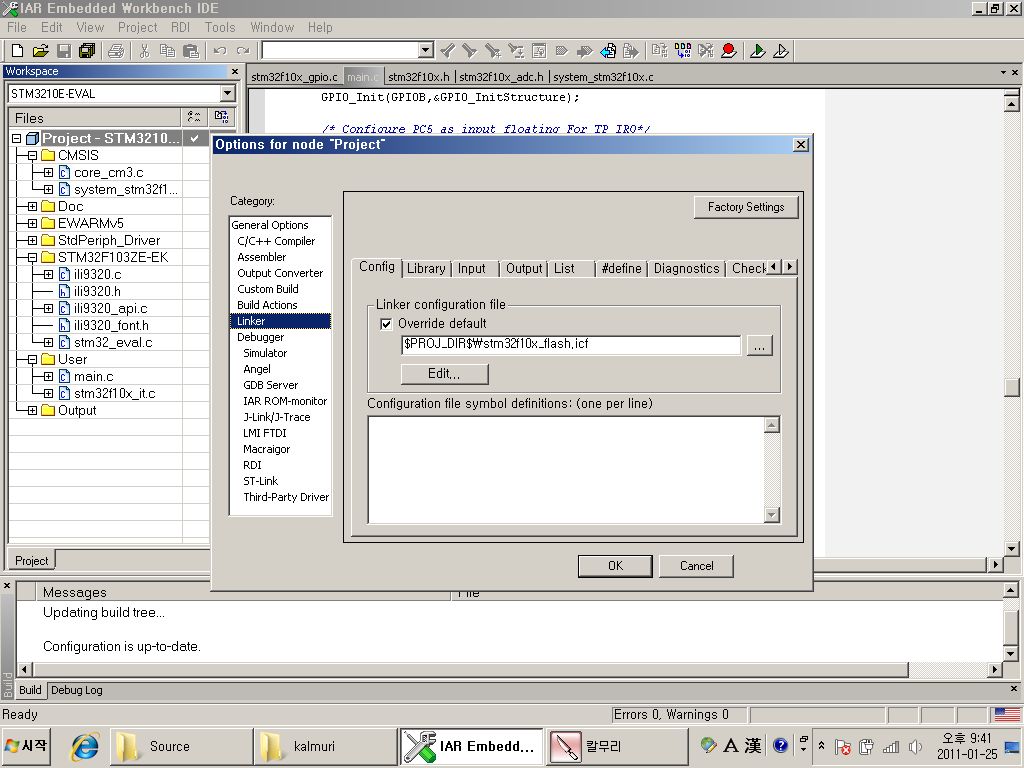Viewport: 1024px width, 768px height.
Task: Click the linker configuration file path field
Action: point(571,344)
